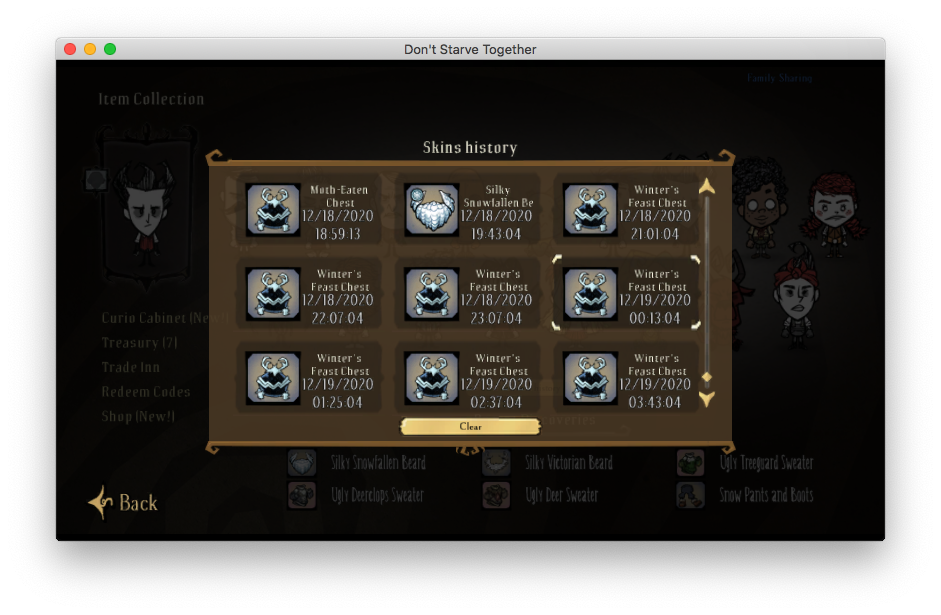Select Winter's Feast Chest icon at 21:01:04
This screenshot has width=941, height=615.
[590, 209]
